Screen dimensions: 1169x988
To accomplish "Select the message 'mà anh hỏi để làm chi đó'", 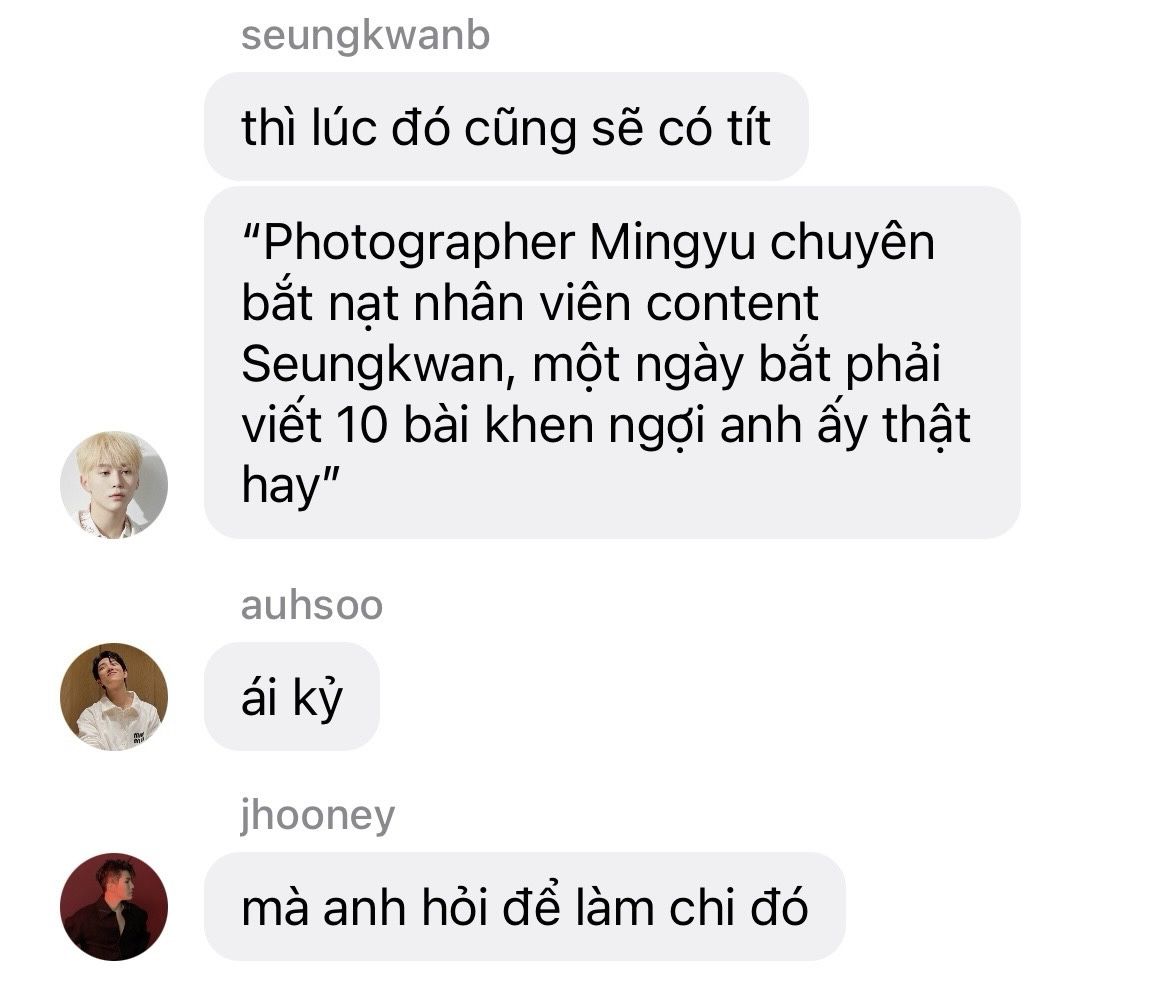I will [x=525, y=907].
